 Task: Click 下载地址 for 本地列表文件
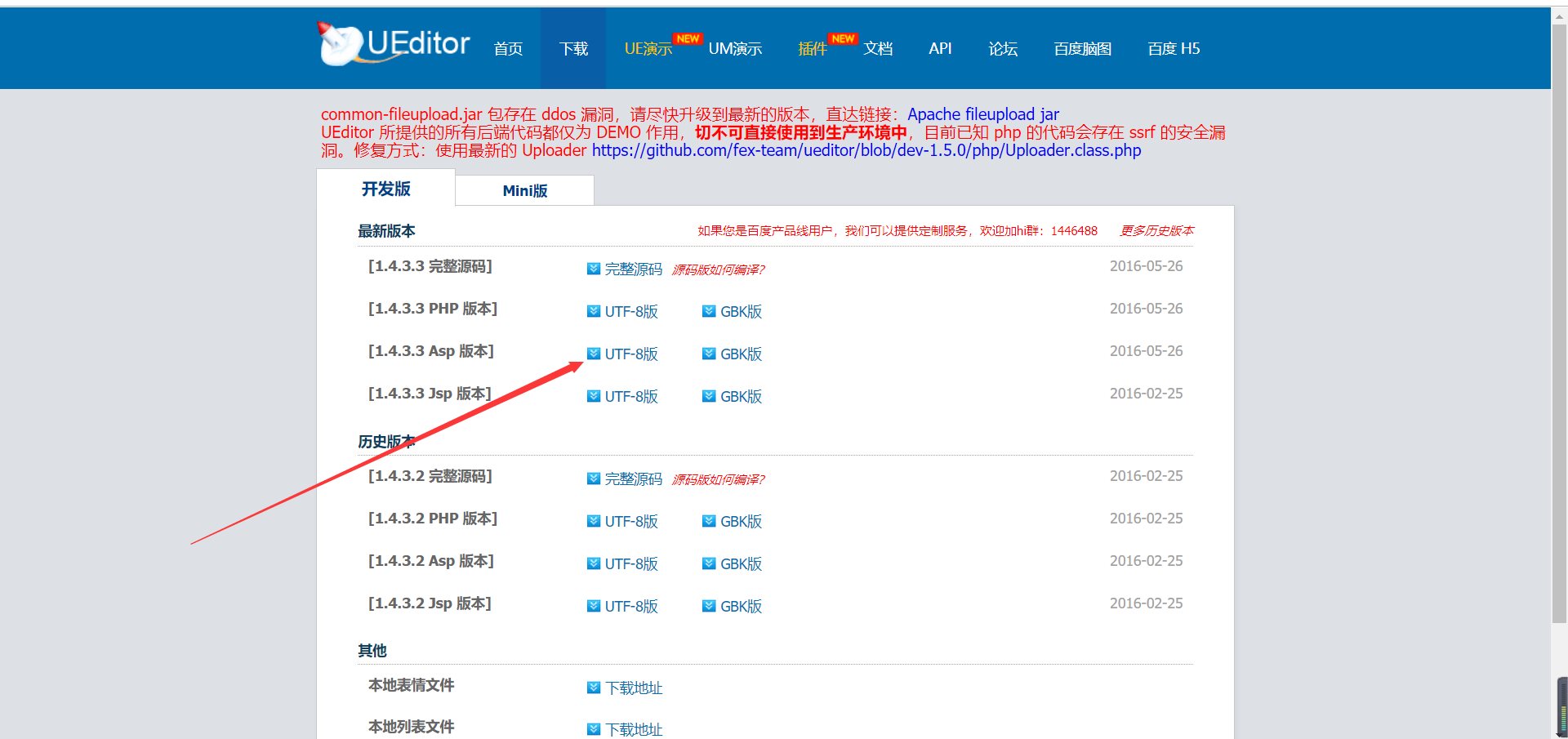[x=634, y=729]
